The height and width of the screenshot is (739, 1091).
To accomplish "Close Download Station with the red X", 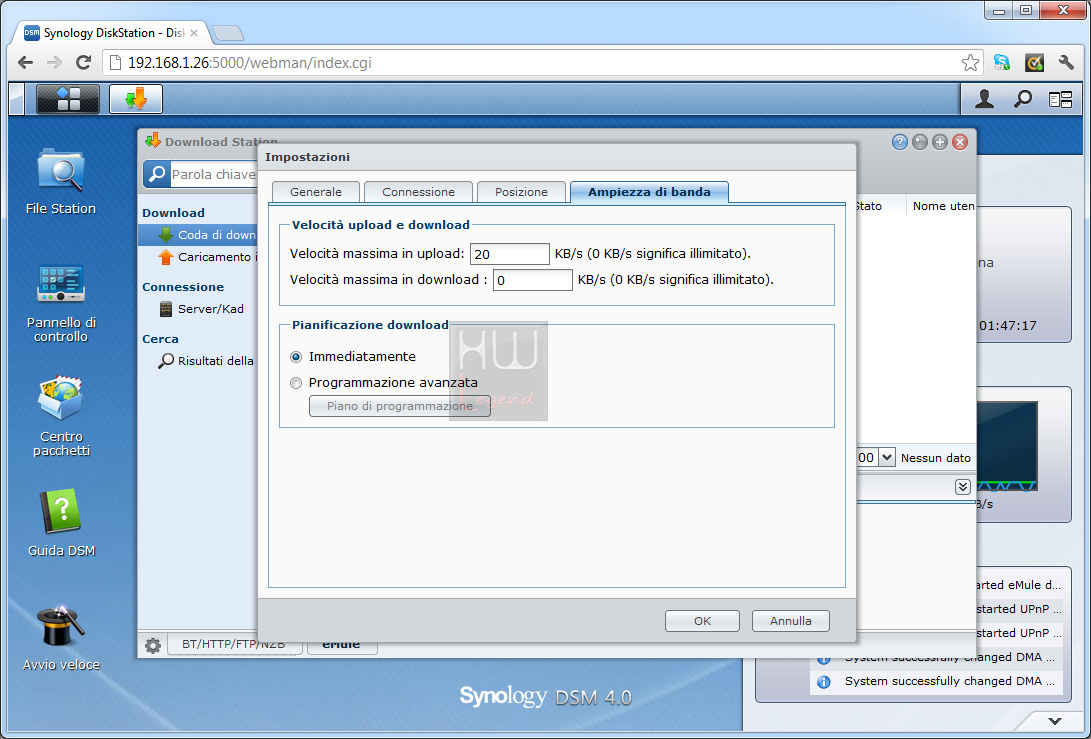I will [x=960, y=142].
